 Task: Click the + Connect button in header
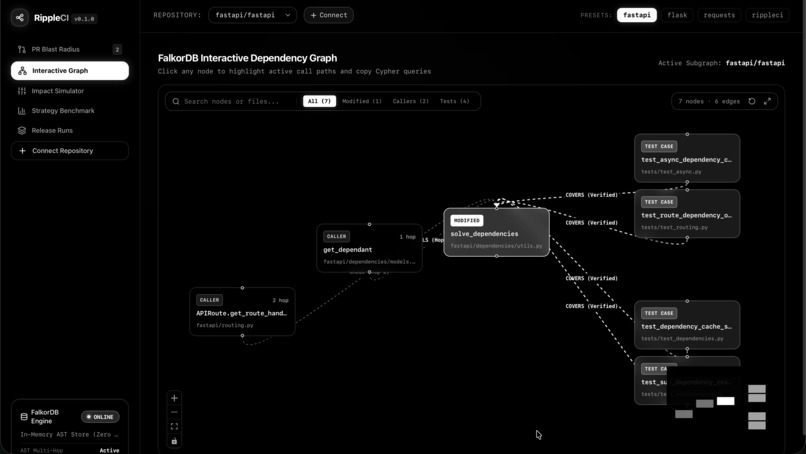click(x=328, y=15)
